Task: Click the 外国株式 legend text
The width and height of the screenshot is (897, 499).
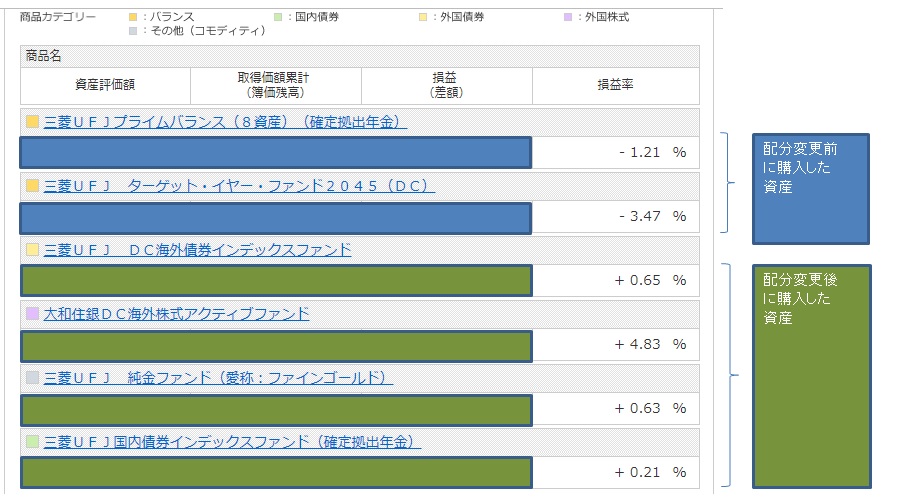Action: [607, 17]
